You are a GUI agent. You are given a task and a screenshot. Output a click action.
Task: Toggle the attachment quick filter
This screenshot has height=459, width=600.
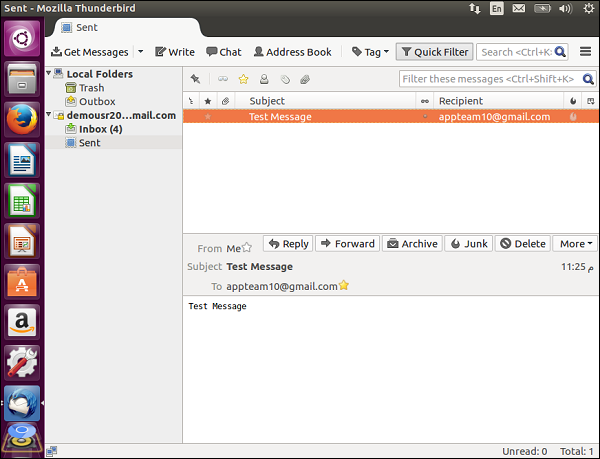point(305,79)
